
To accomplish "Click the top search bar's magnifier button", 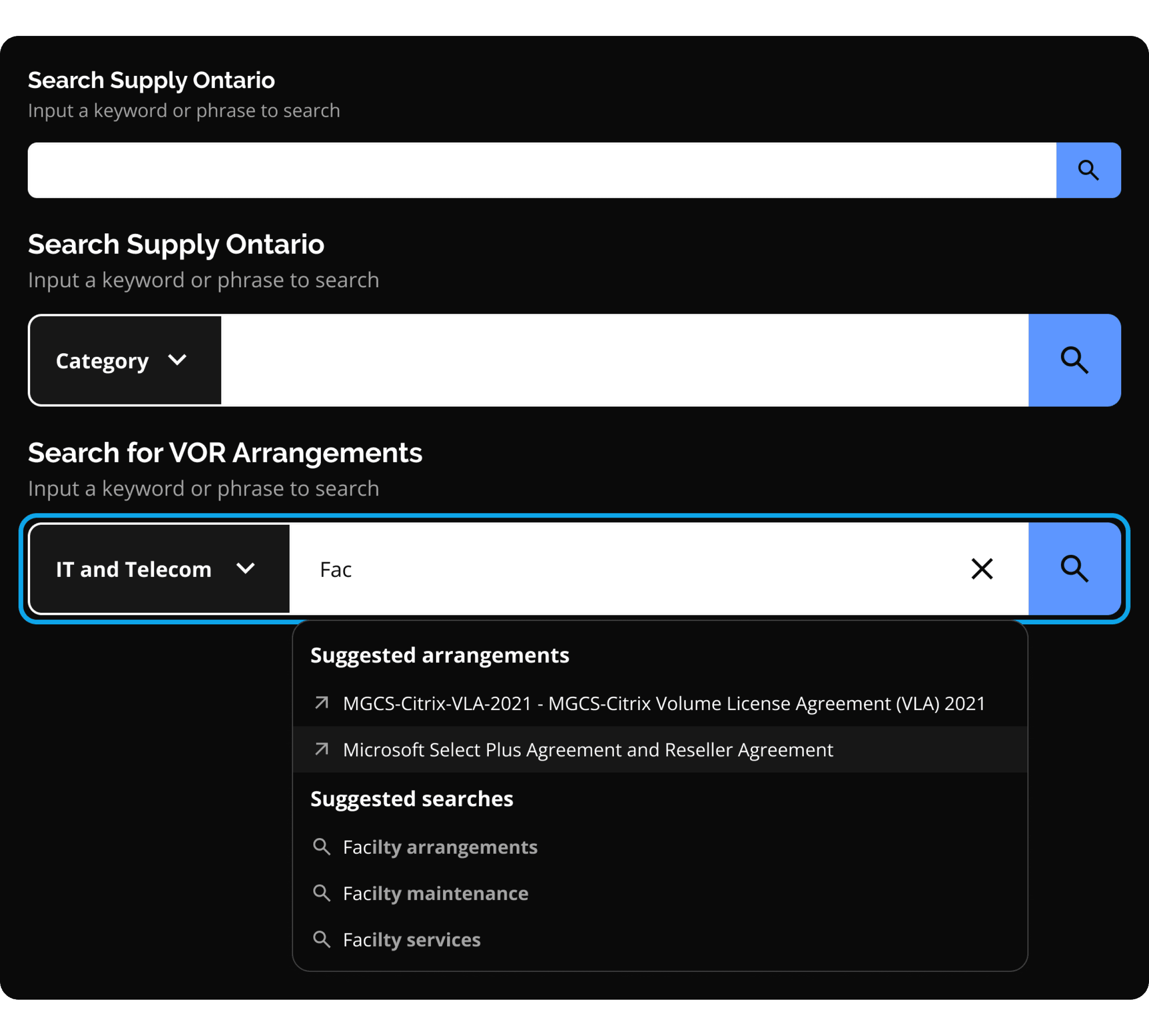I will pos(1088,170).
